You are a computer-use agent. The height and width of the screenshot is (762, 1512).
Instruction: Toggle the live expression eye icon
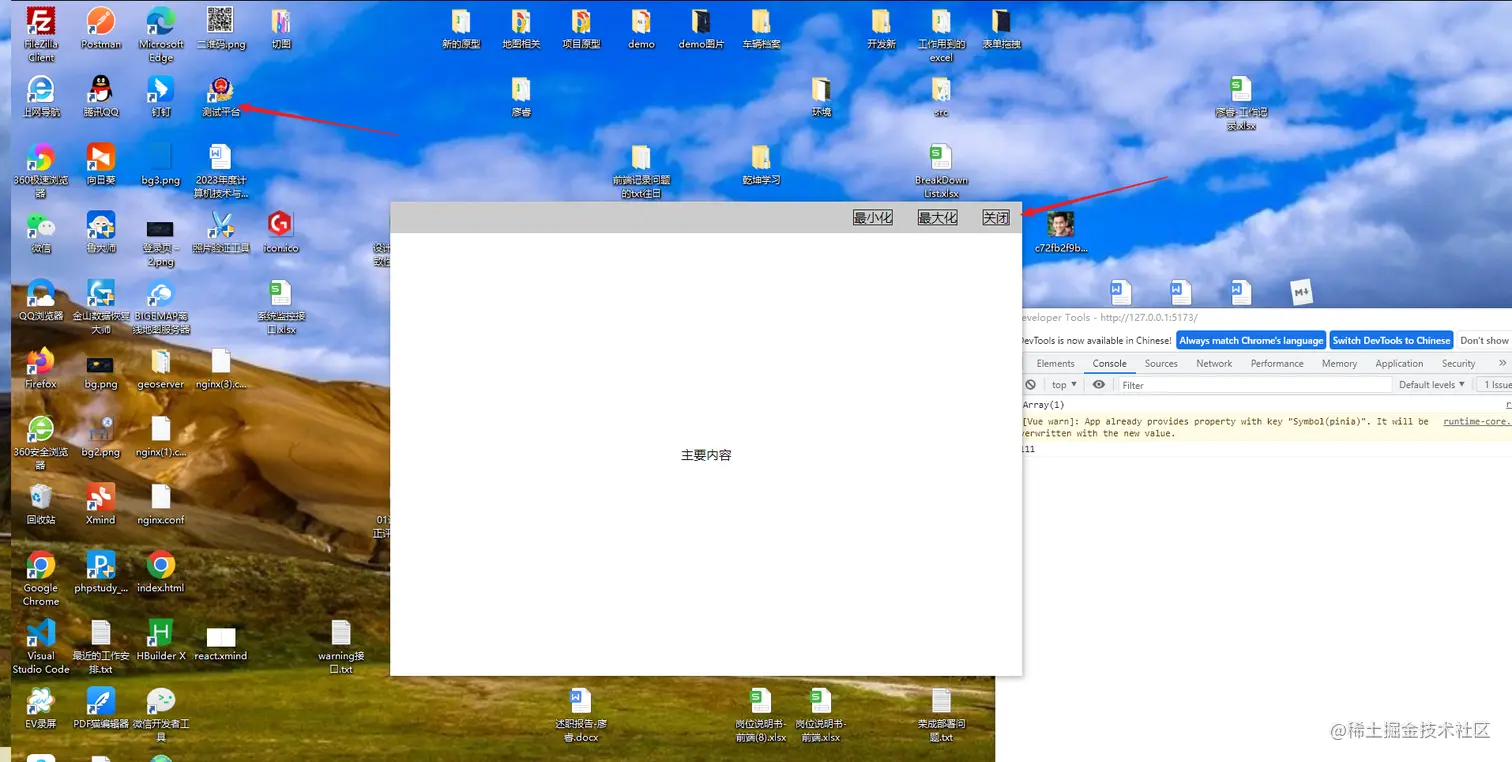[x=1099, y=385]
